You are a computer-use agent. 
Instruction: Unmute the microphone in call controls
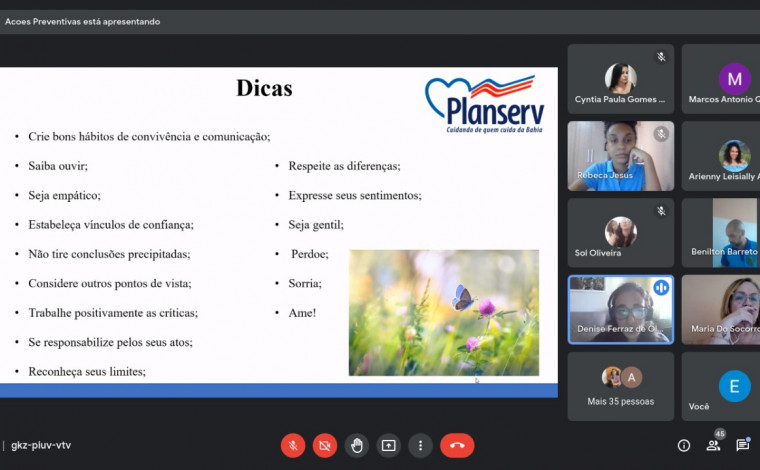tap(292, 445)
